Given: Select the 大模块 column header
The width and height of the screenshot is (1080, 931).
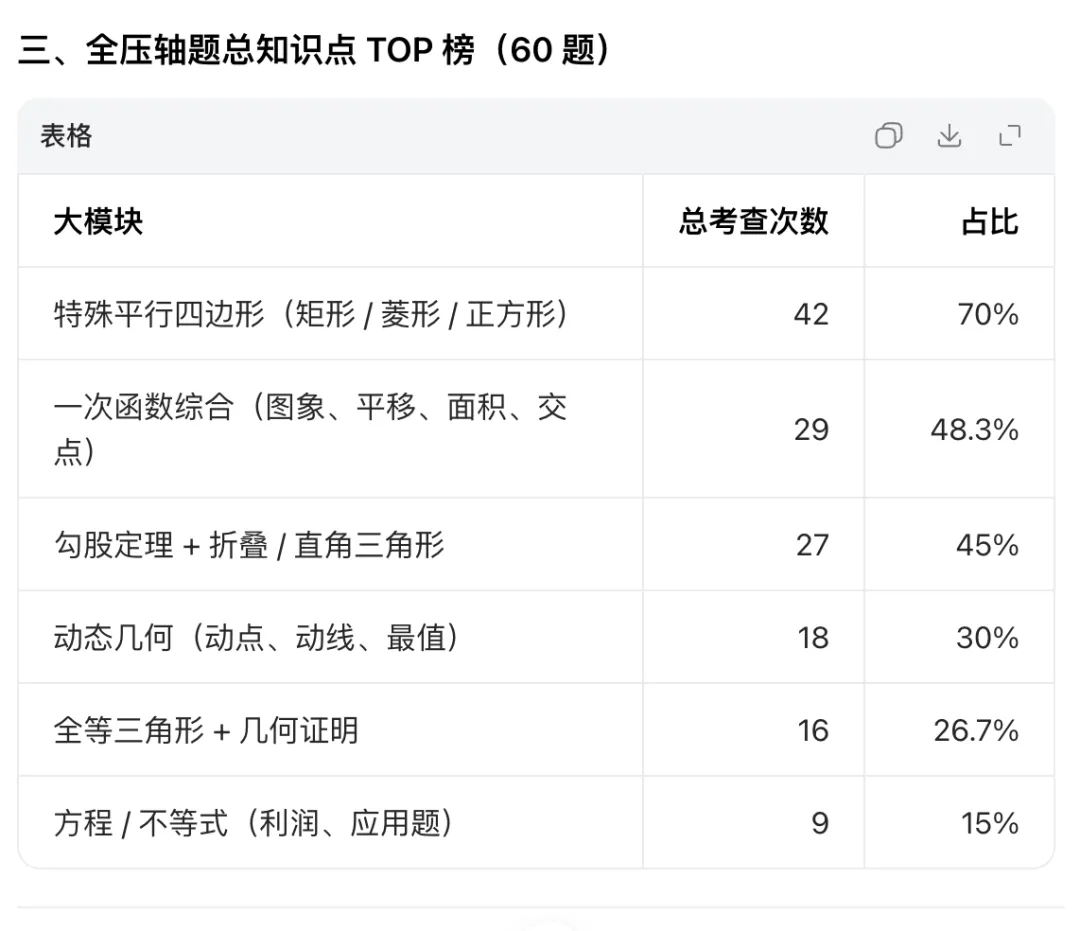Looking at the screenshot, I should [98, 222].
